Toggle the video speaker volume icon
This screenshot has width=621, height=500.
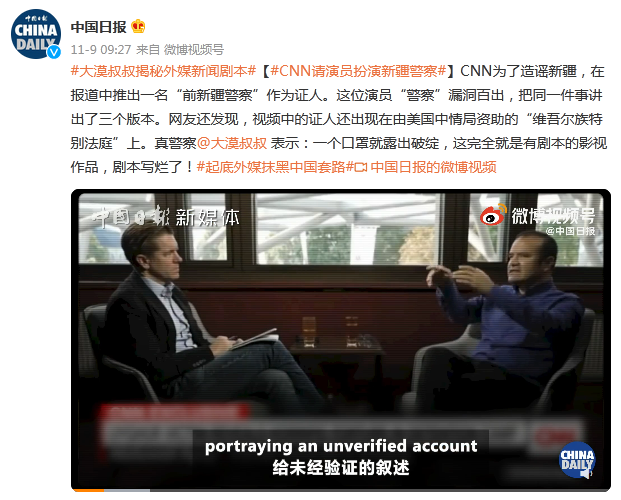585,473
